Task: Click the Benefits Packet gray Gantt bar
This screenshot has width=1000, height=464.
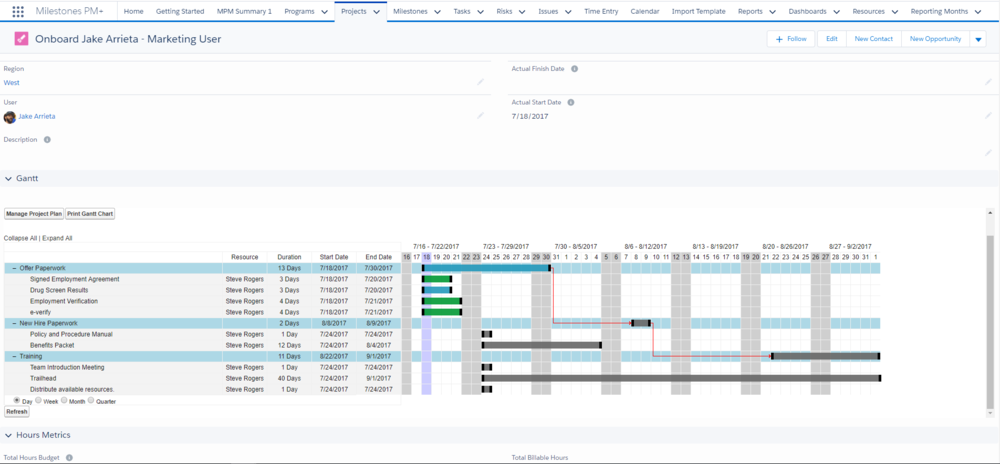Action: point(541,345)
